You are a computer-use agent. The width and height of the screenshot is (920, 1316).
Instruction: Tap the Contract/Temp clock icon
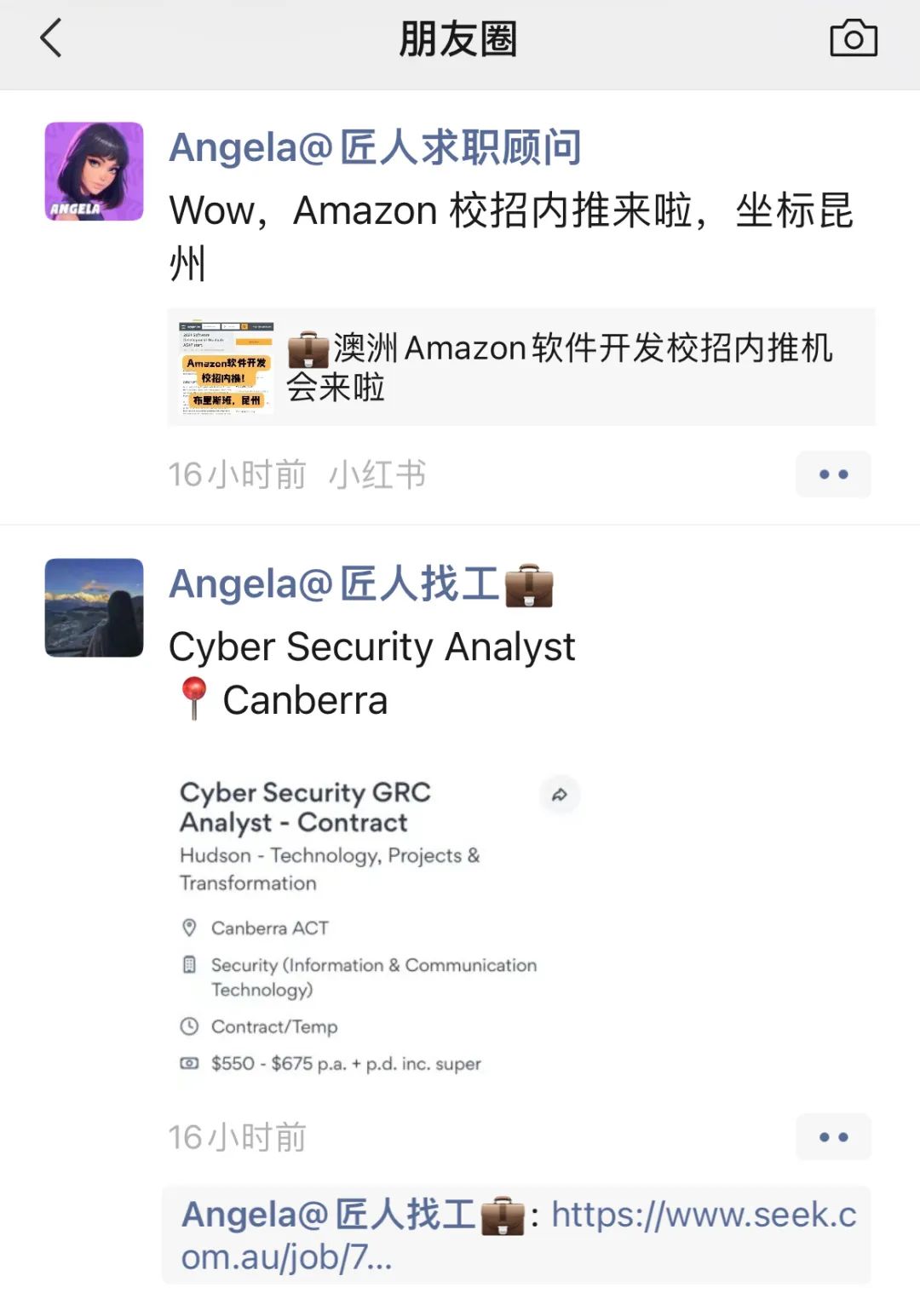tap(189, 1026)
